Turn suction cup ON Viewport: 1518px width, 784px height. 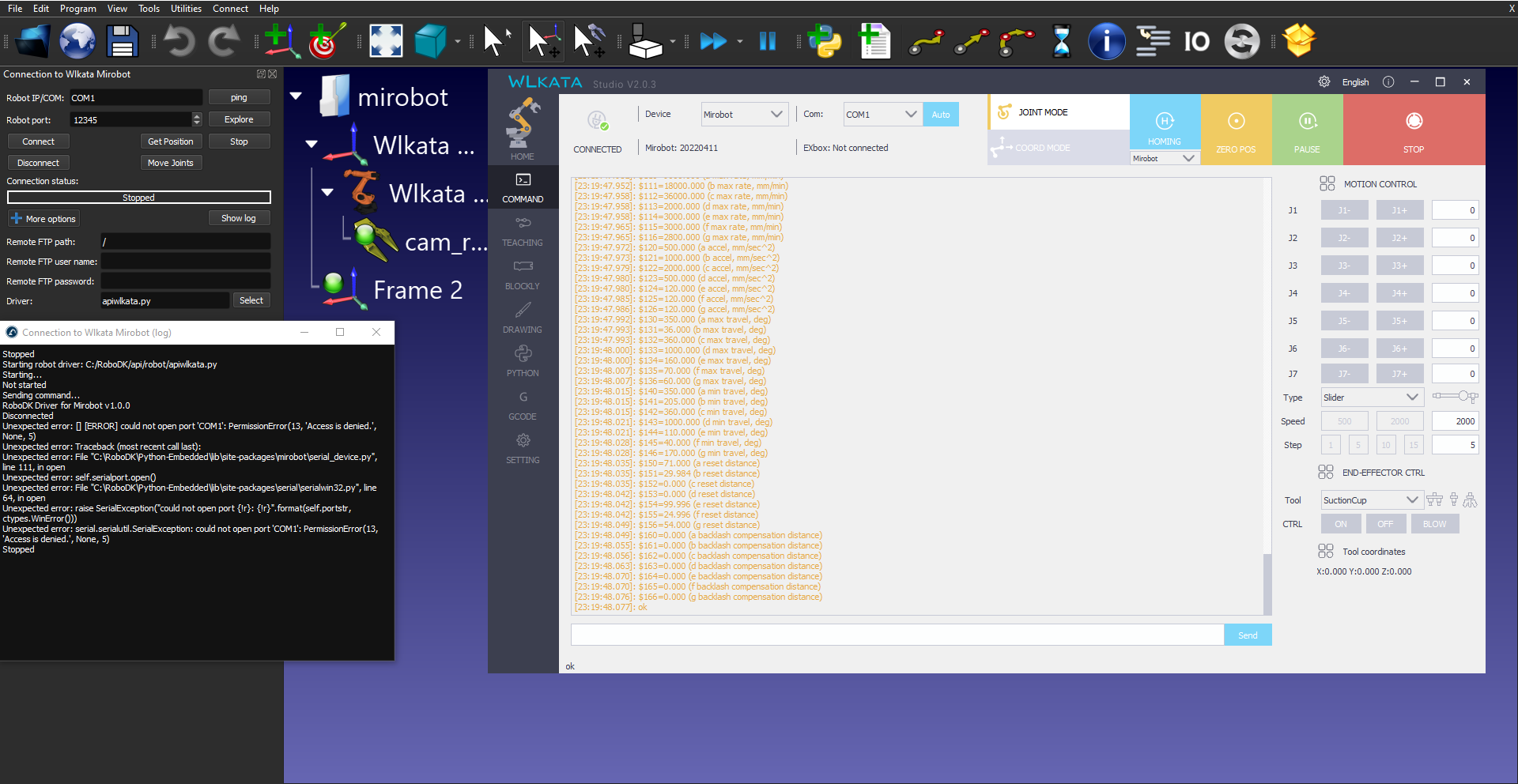click(x=1340, y=524)
